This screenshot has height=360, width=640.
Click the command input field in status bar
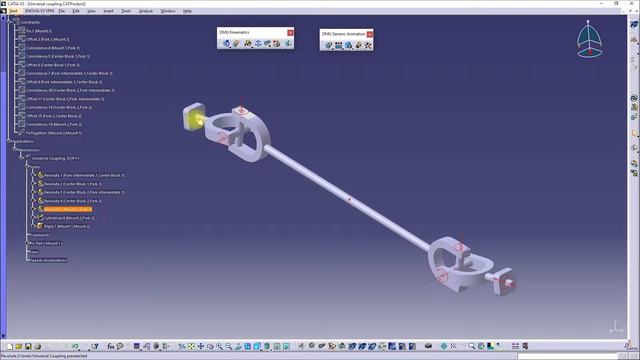(566, 356)
